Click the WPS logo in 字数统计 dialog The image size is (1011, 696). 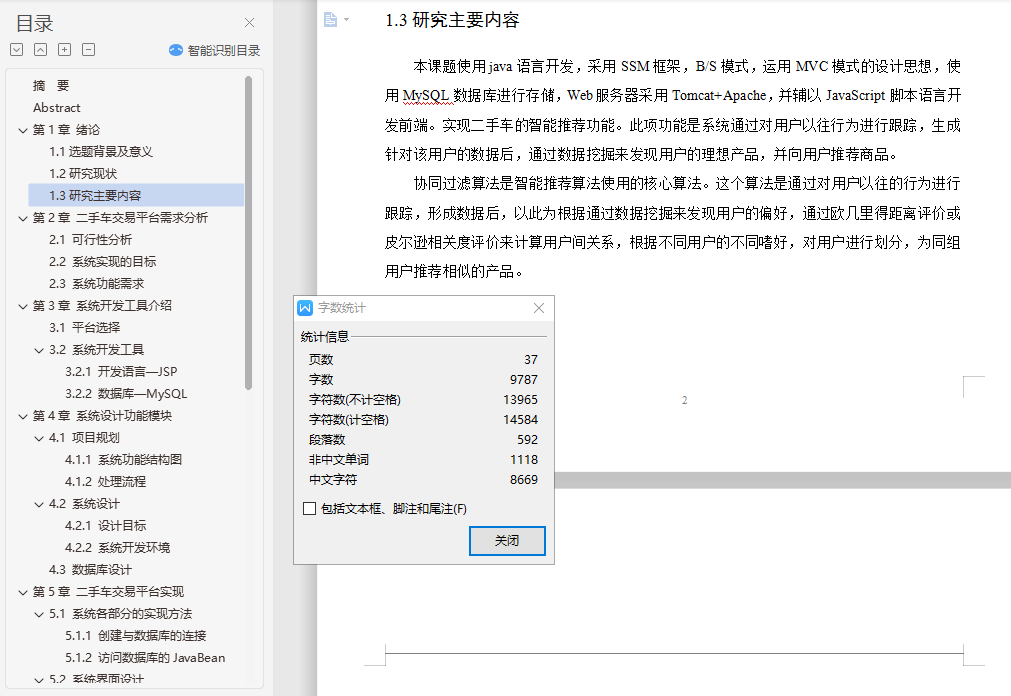[305, 308]
